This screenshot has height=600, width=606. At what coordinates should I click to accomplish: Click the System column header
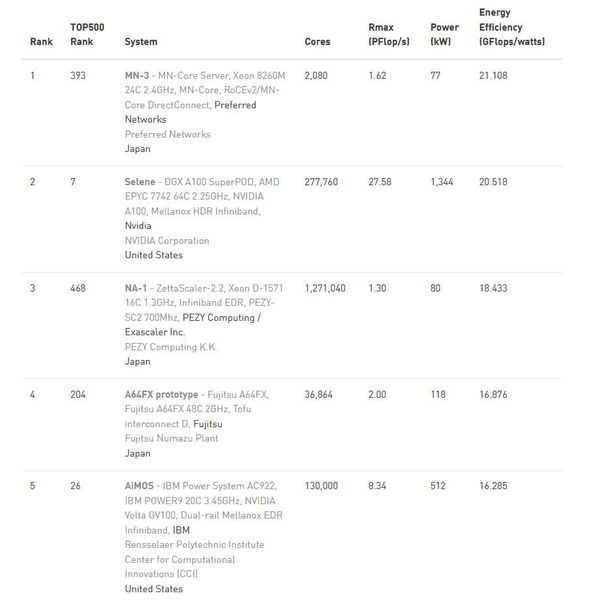pyautogui.click(x=141, y=42)
